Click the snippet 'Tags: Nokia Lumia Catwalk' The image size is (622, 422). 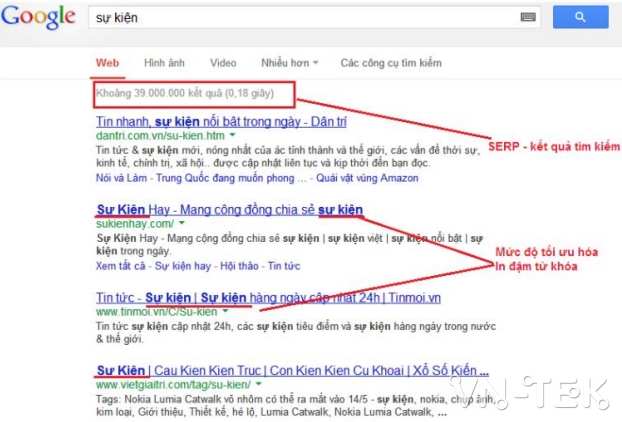click(x=296, y=405)
